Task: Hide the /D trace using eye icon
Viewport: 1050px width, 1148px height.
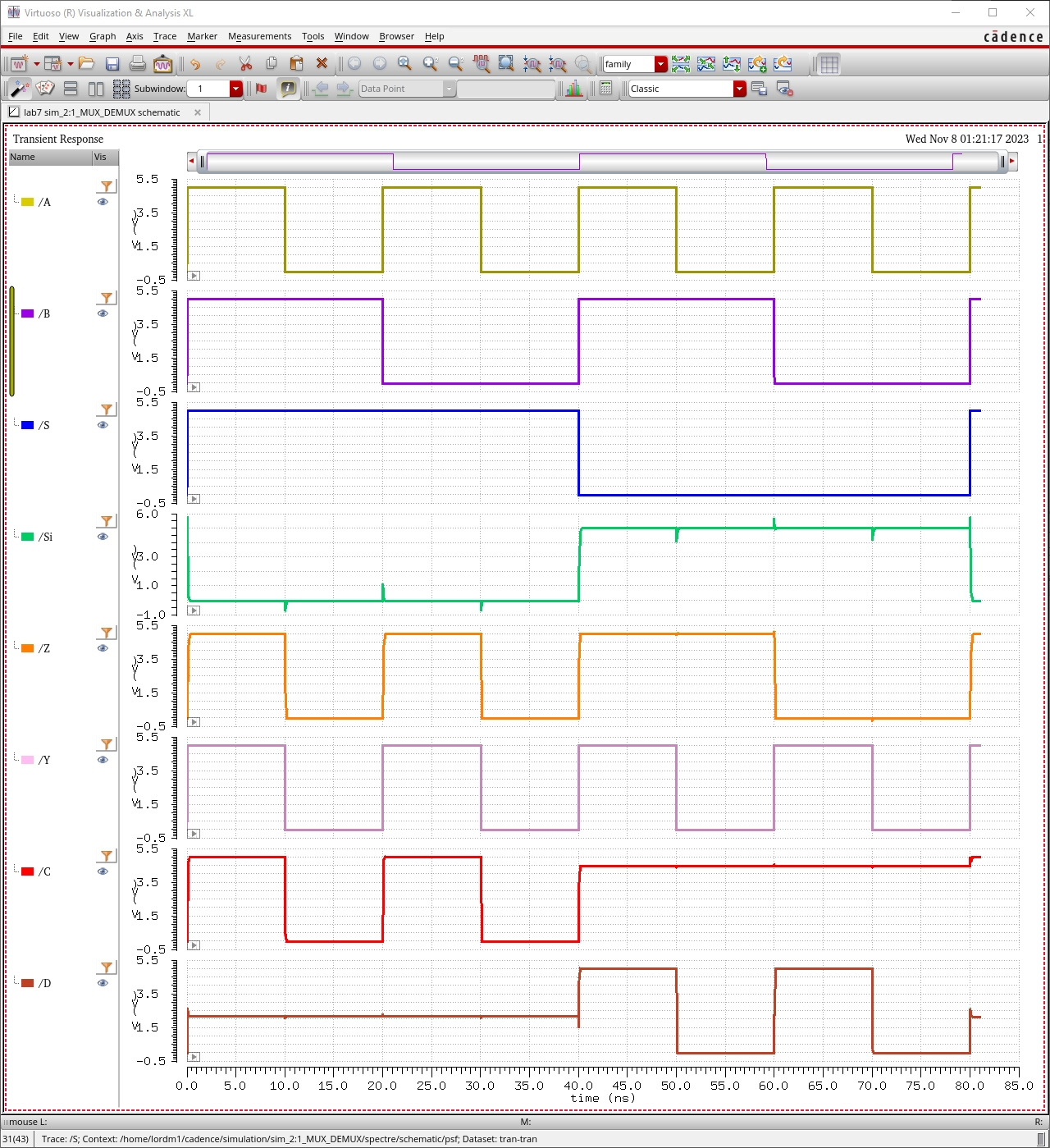Action: [x=103, y=983]
